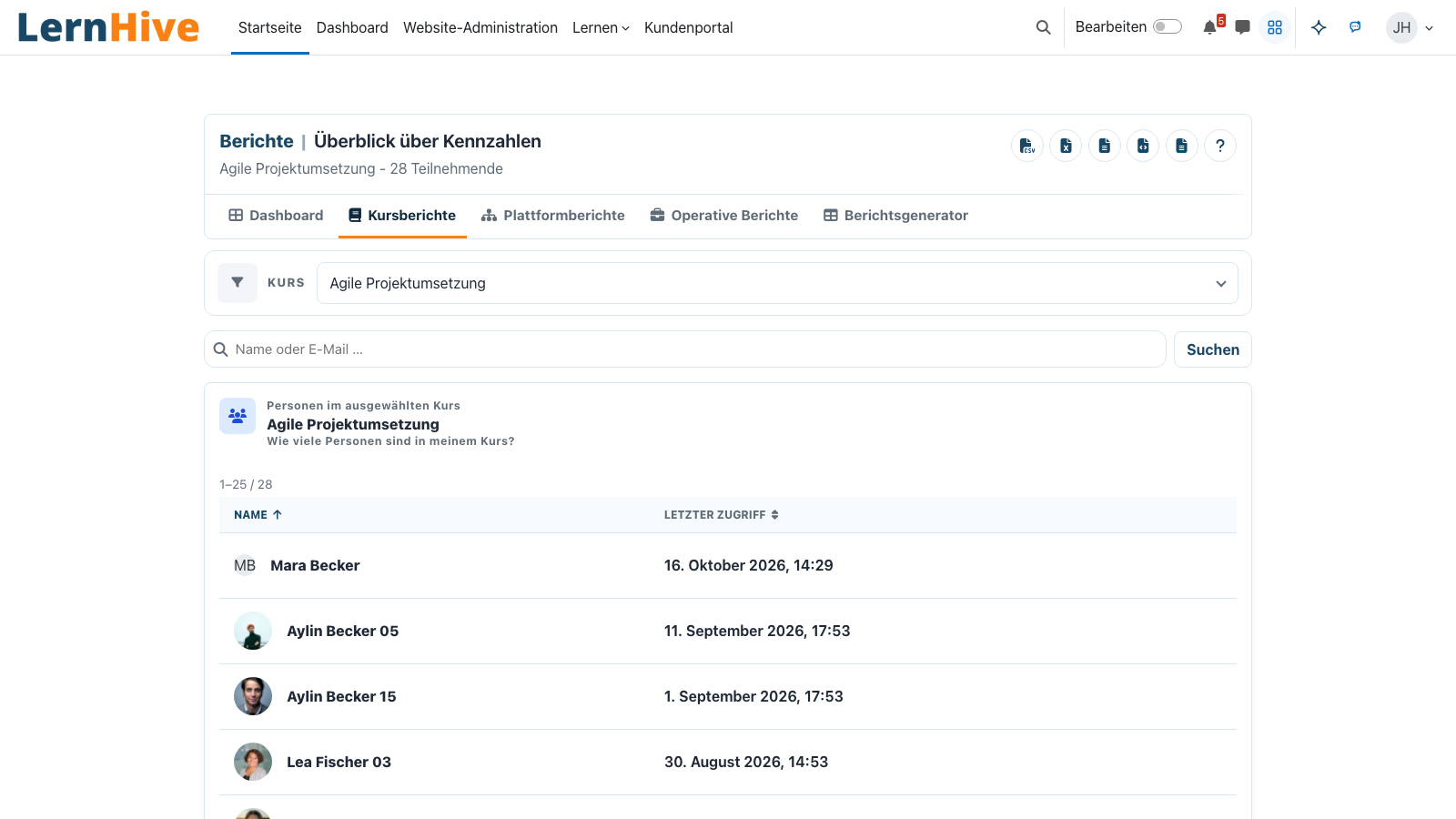Viewport: 1456px width, 819px height.
Task: Export the report as CSV file
Action: pos(1027,146)
